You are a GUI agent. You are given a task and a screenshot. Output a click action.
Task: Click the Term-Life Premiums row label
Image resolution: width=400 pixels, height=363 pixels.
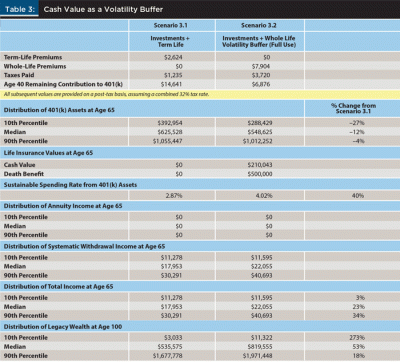[x=33, y=57]
